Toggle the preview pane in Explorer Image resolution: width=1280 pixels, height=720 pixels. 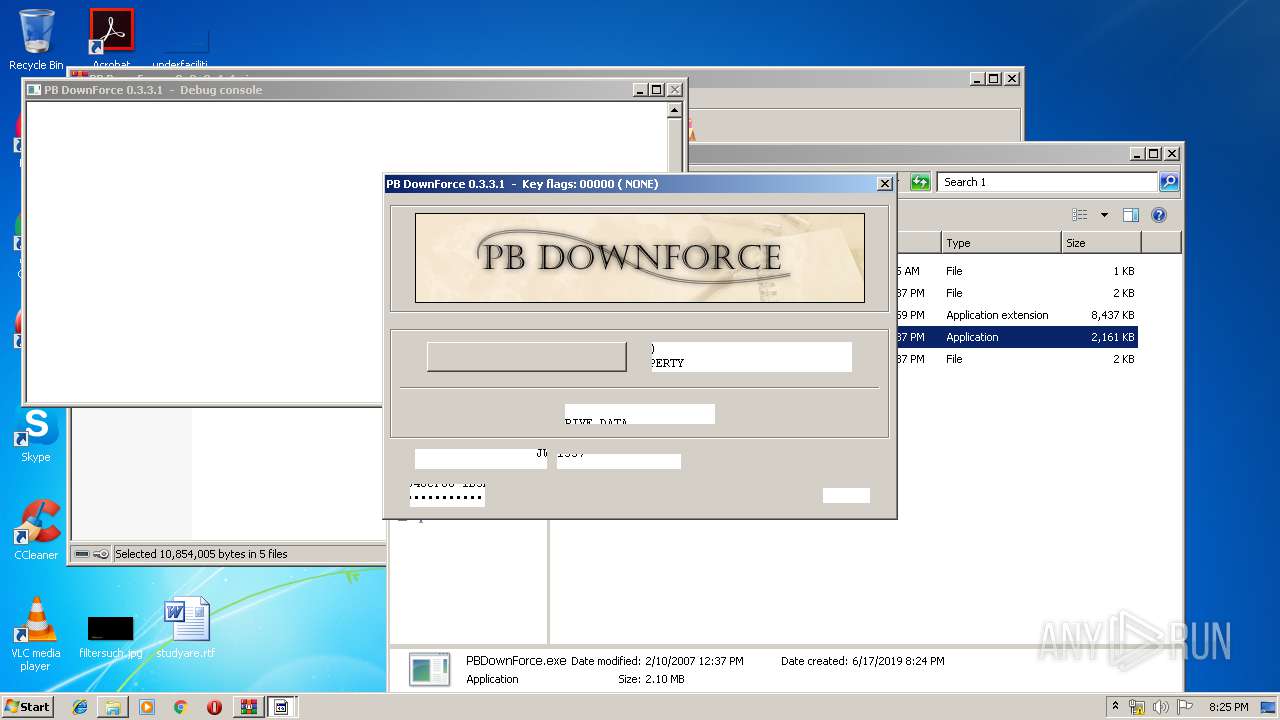click(x=1131, y=215)
